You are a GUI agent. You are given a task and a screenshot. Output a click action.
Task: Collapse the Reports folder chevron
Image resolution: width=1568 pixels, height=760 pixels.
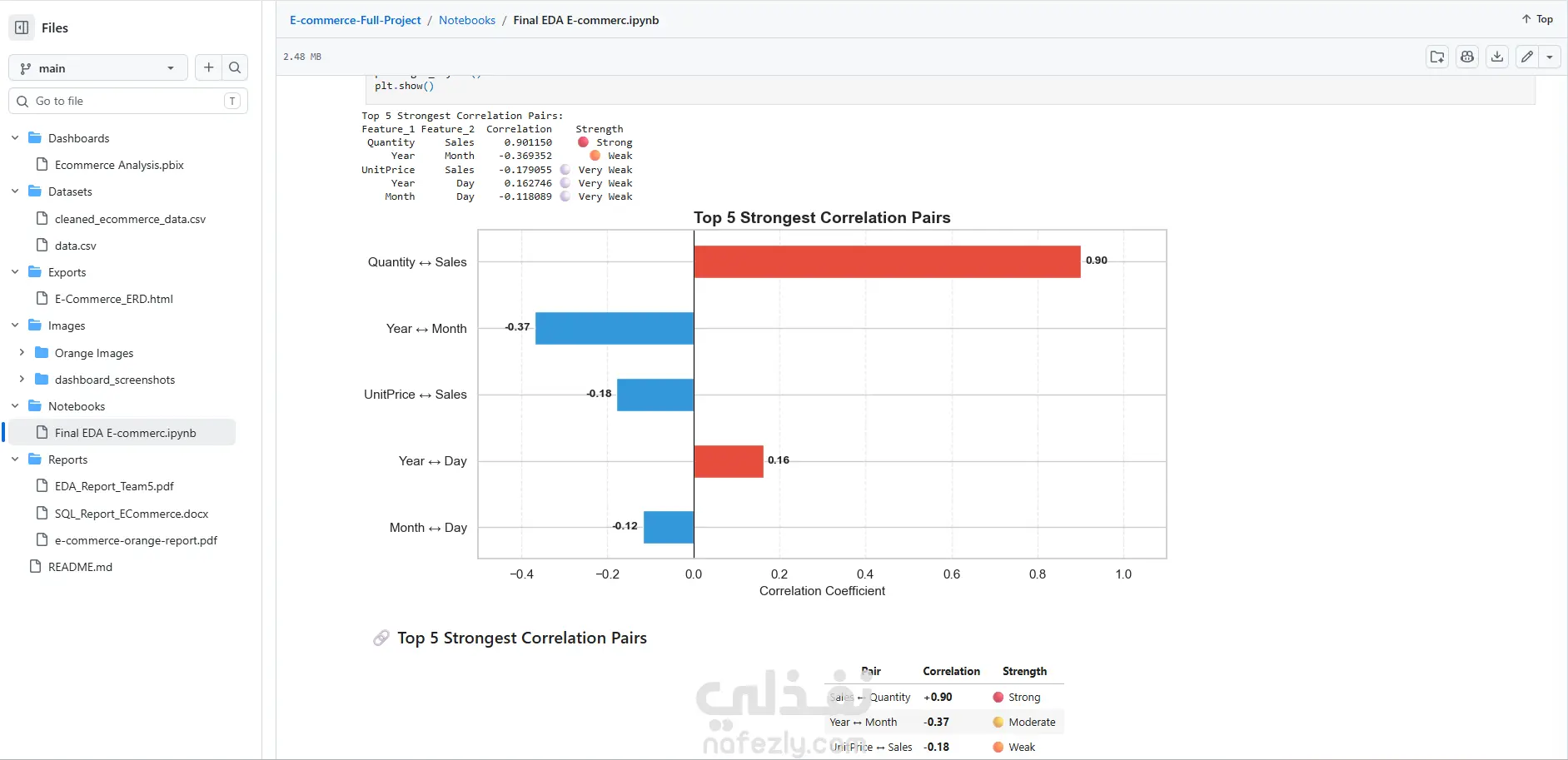(15, 459)
